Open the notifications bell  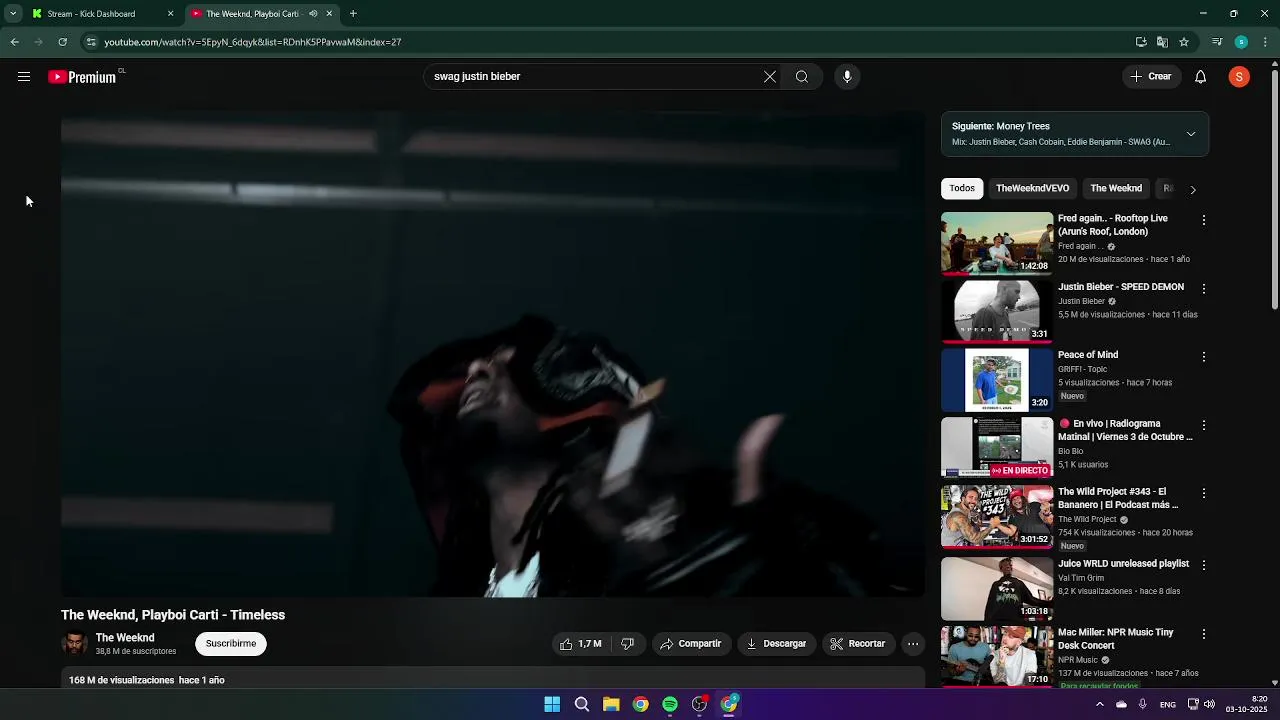point(1201,77)
